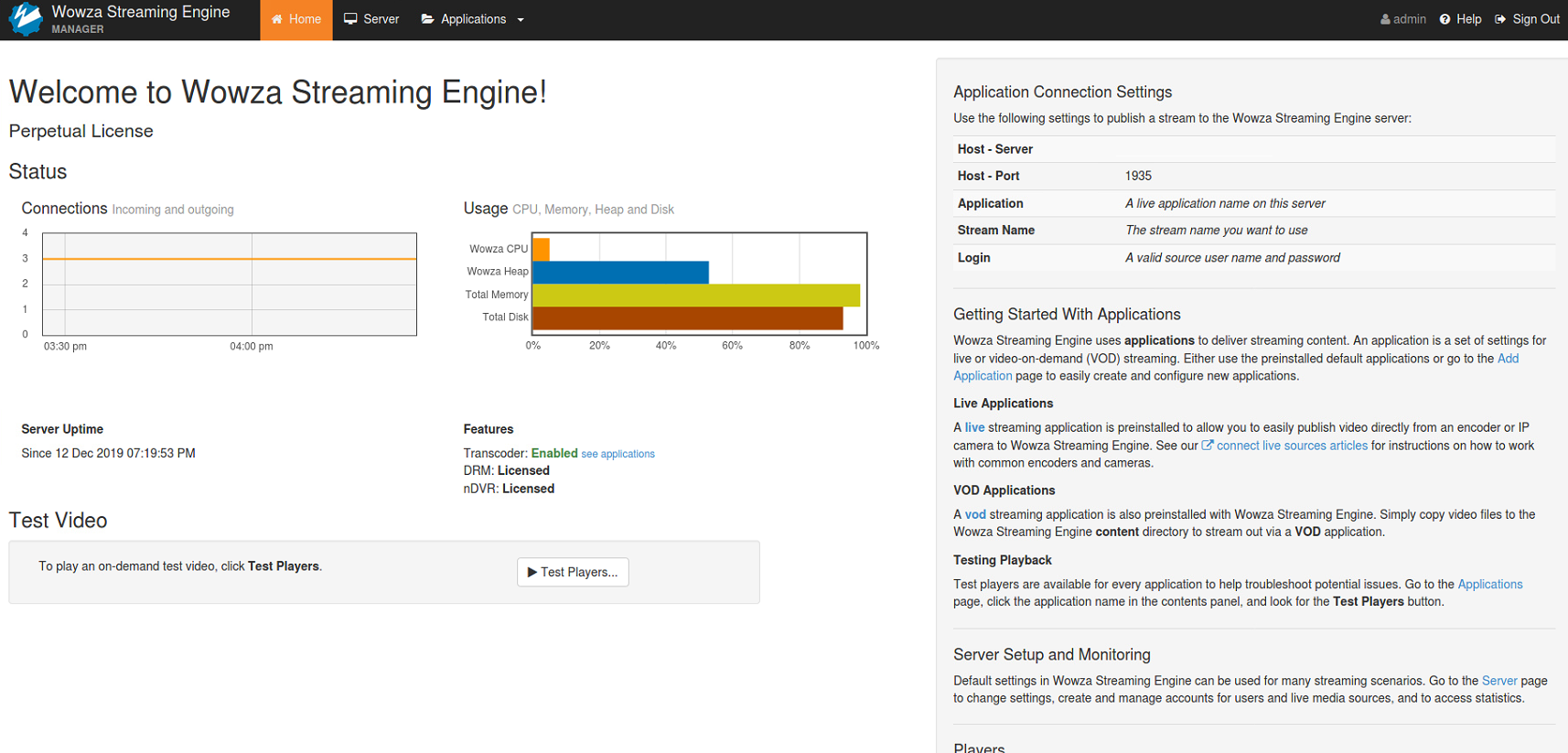Follow the 'vod' application link

[975, 514]
